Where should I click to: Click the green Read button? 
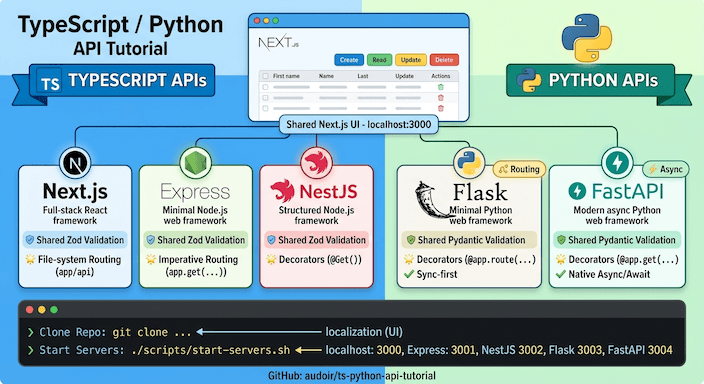coord(379,60)
